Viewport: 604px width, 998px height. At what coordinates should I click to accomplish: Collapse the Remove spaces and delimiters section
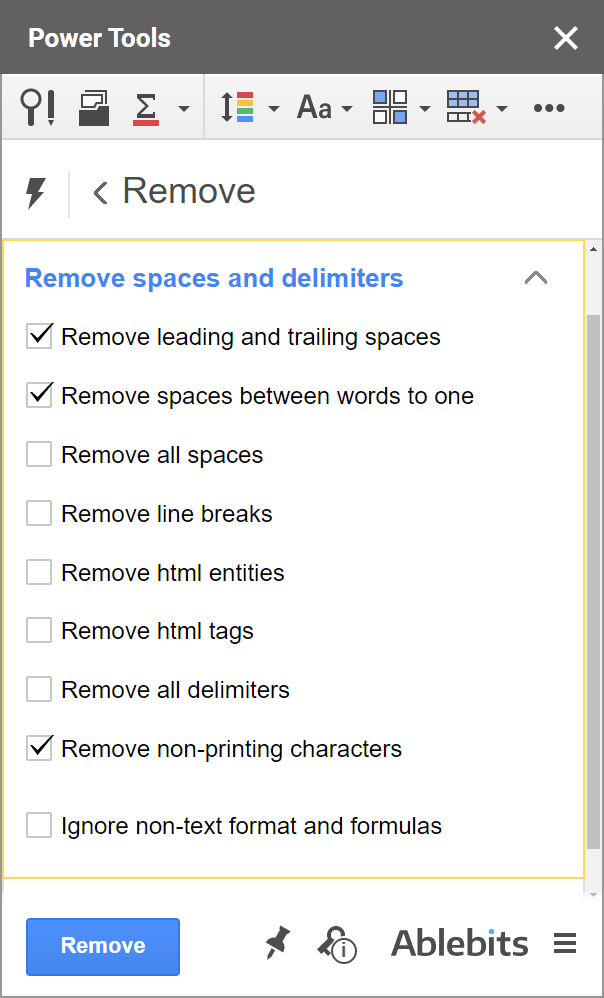536,277
